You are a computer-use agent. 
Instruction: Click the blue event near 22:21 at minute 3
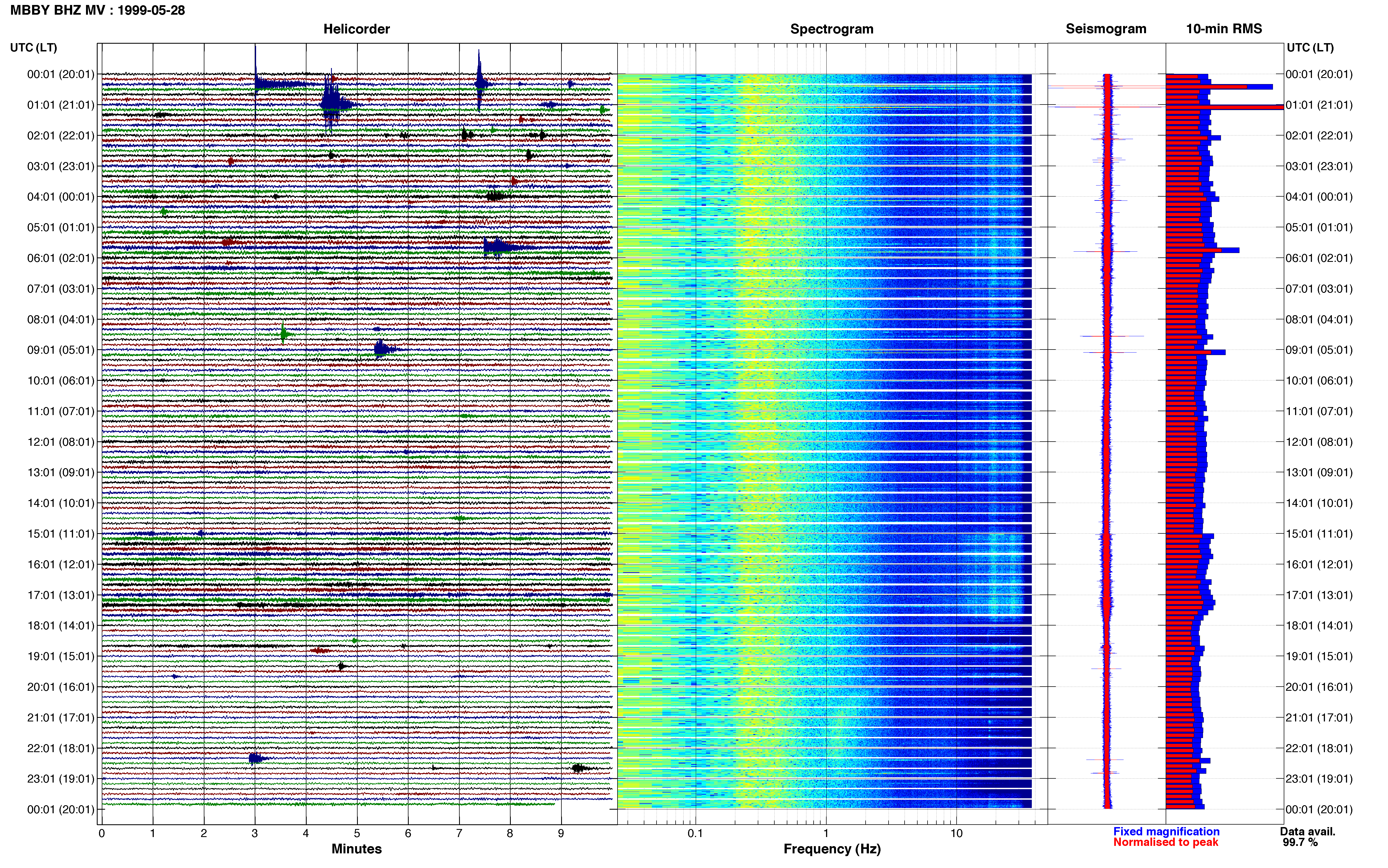pyautogui.click(x=256, y=758)
